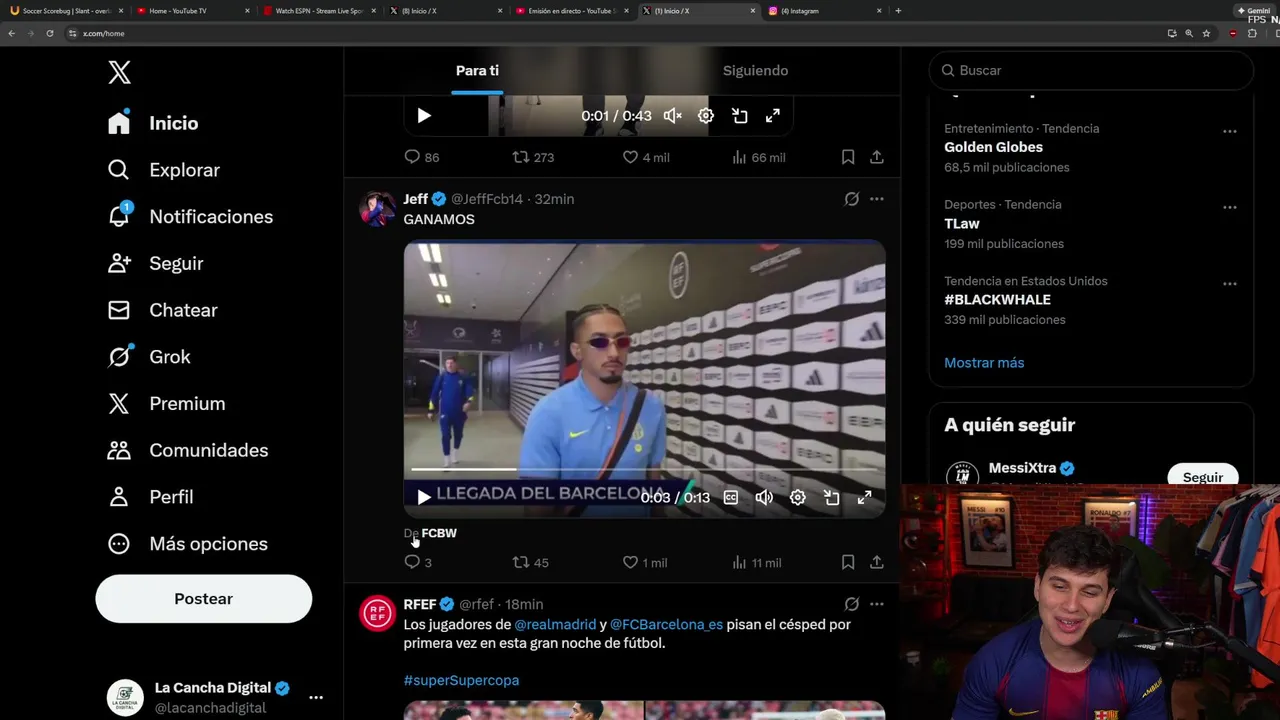The image size is (1280, 720).
Task: Open Chatear in the sidebar
Action: click(162, 310)
